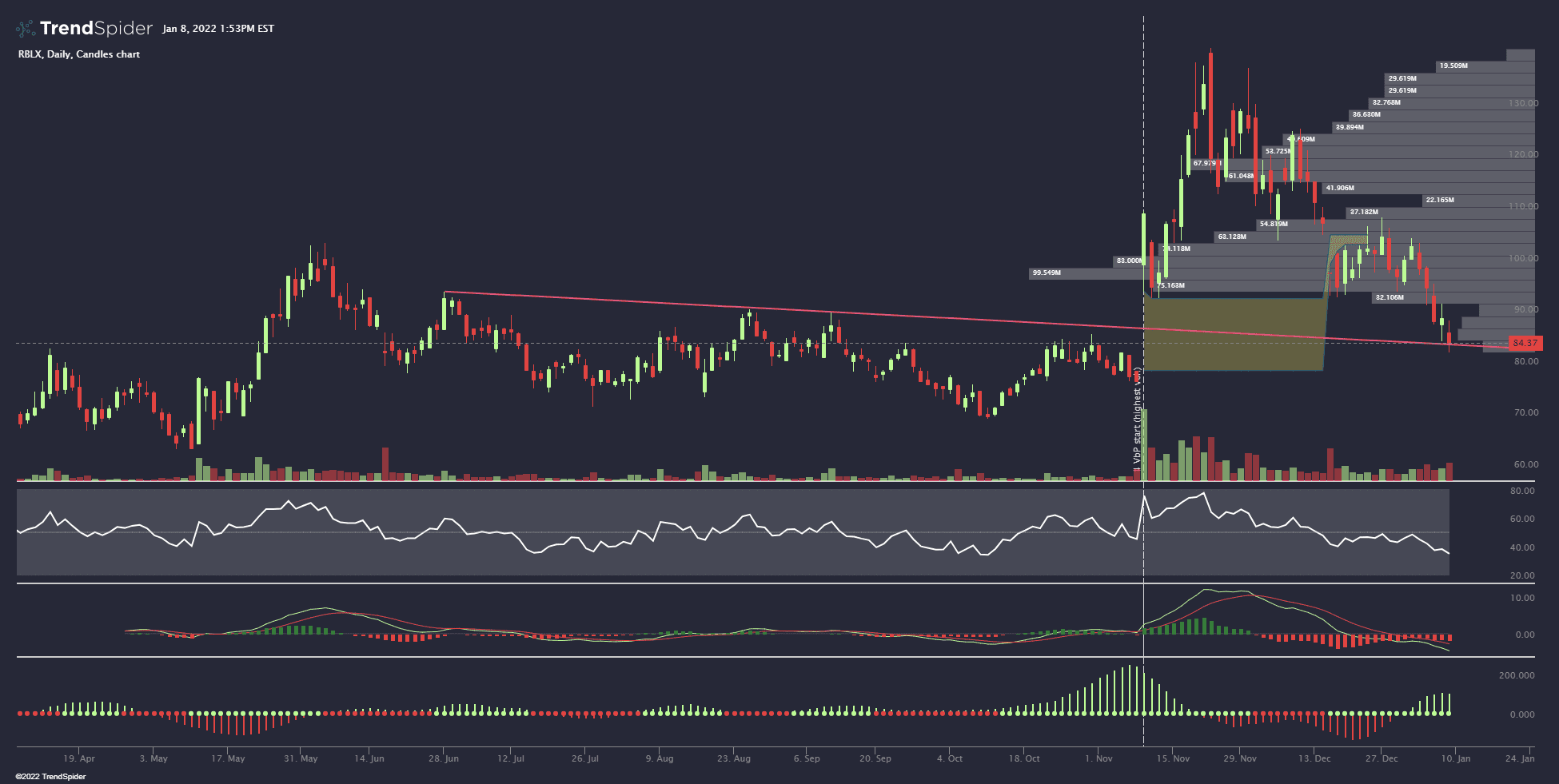Click the 130.00 price axis label
Image resolution: width=1559 pixels, height=784 pixels.
click(1523, 103)
